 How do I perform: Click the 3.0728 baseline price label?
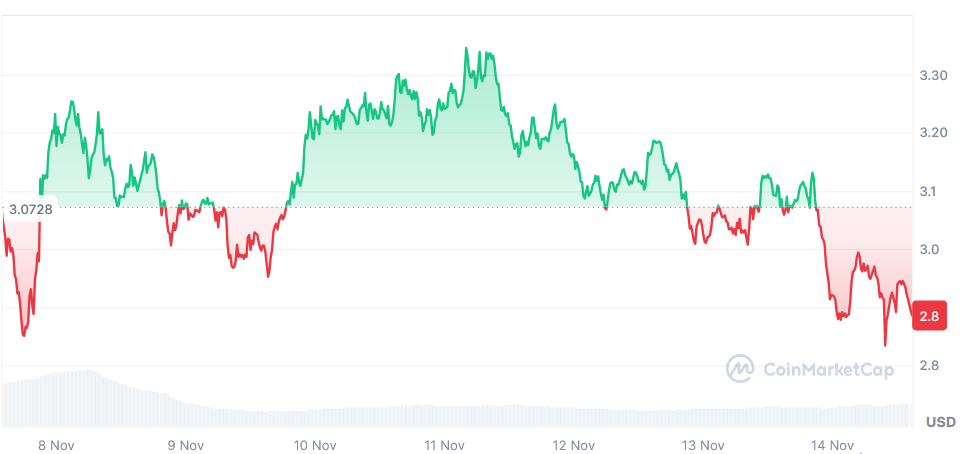(30, 210)
